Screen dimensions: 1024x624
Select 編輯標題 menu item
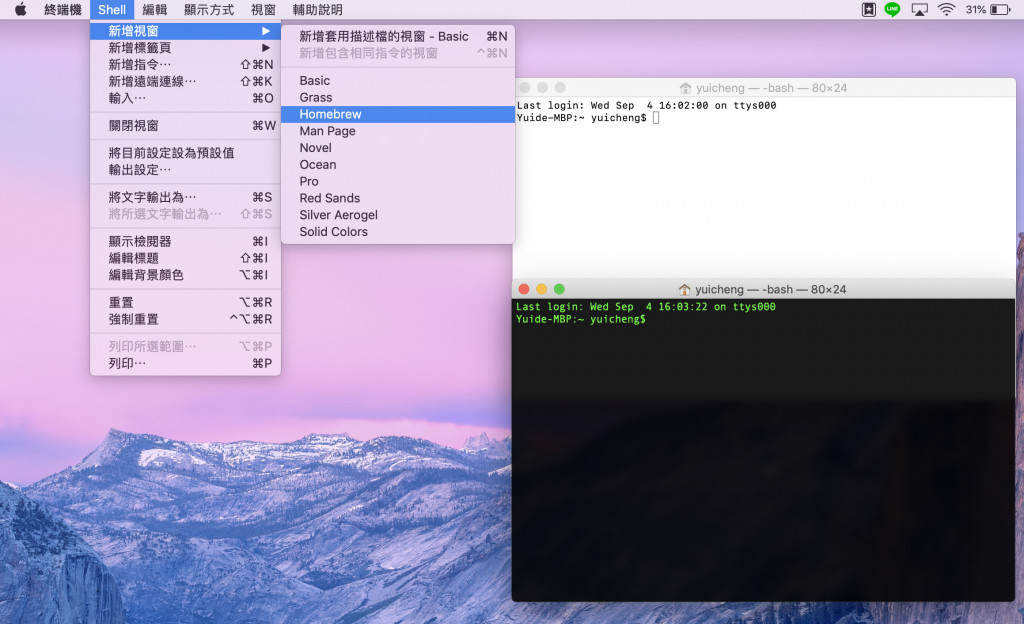[185, 258]
